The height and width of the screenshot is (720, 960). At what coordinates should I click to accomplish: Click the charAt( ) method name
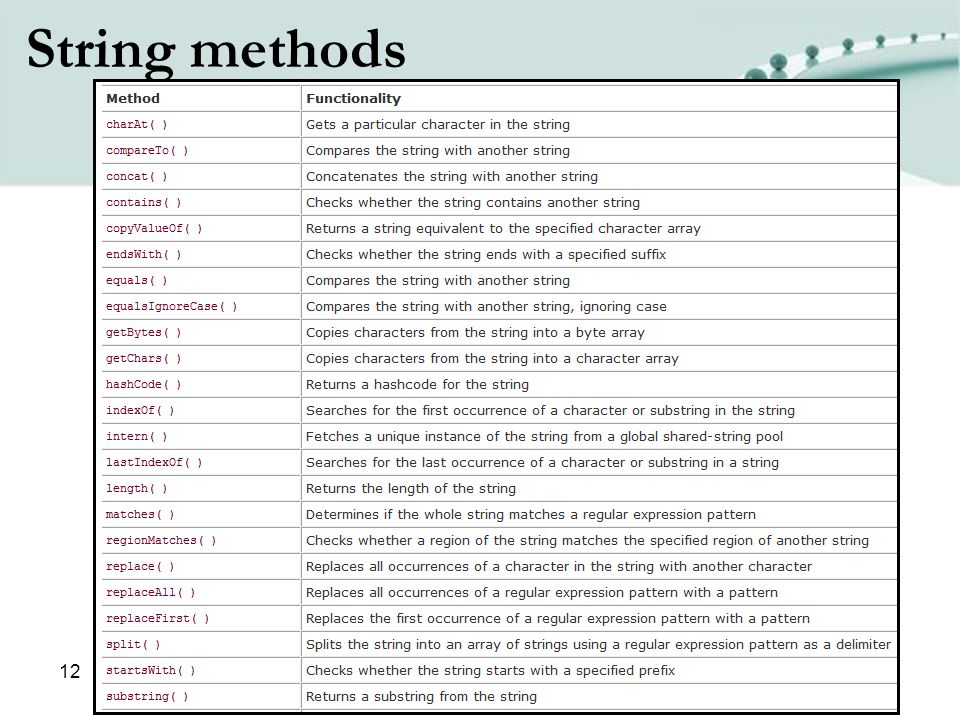[137, 124]
